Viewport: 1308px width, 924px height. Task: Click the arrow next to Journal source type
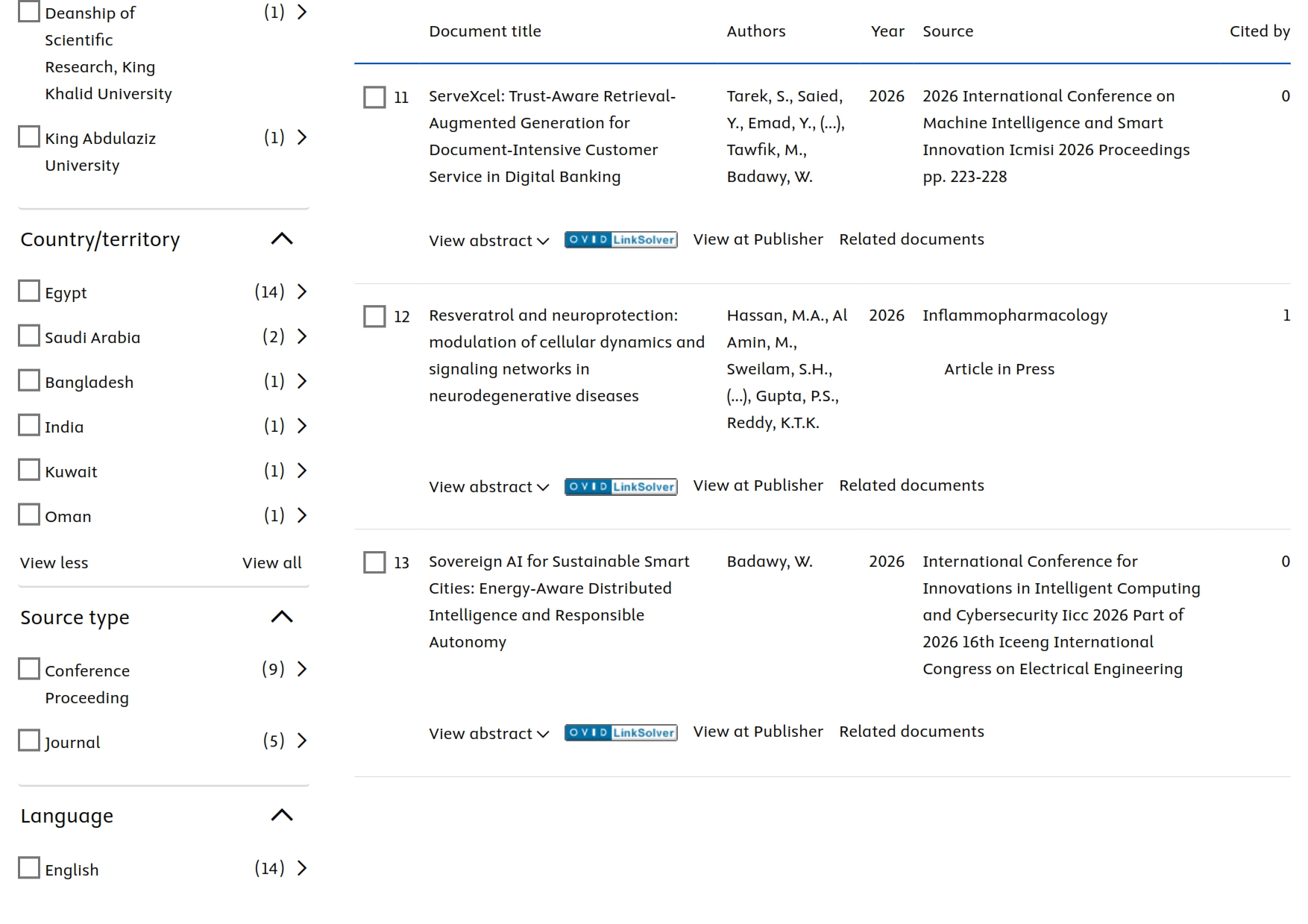click(x=302, y=741)
